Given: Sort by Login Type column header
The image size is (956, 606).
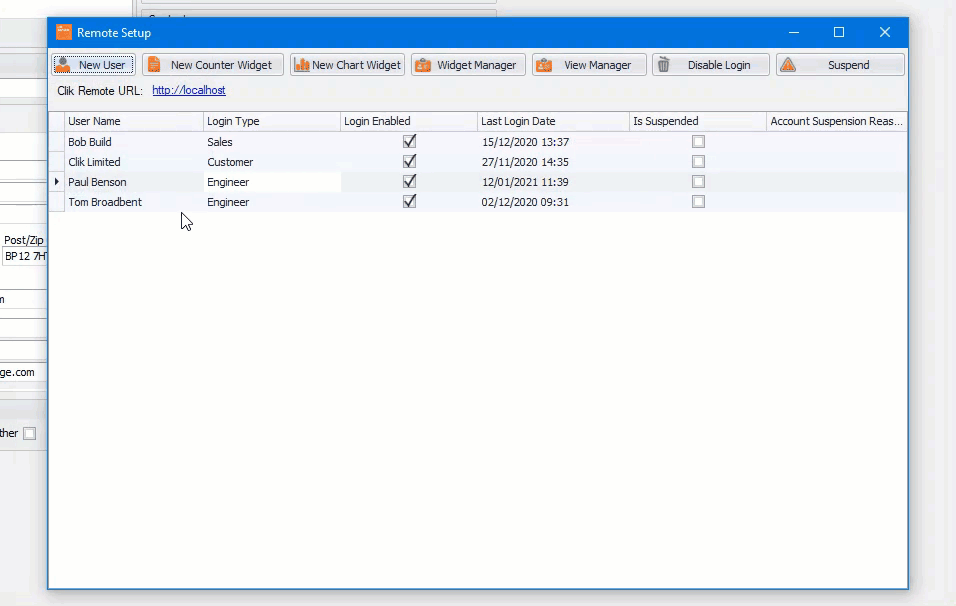Looking at the screenshot, I should point(272,121).
